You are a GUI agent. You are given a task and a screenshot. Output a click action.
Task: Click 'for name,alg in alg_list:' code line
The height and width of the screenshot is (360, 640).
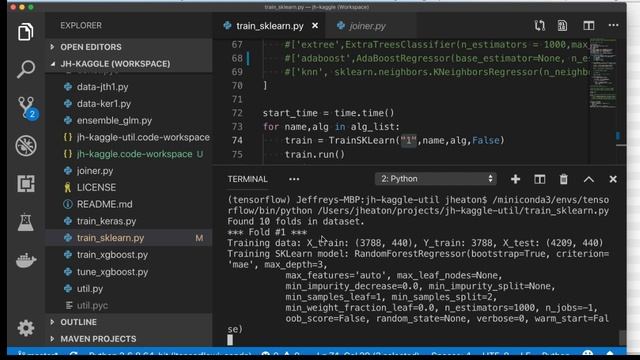tap(331, 127)
